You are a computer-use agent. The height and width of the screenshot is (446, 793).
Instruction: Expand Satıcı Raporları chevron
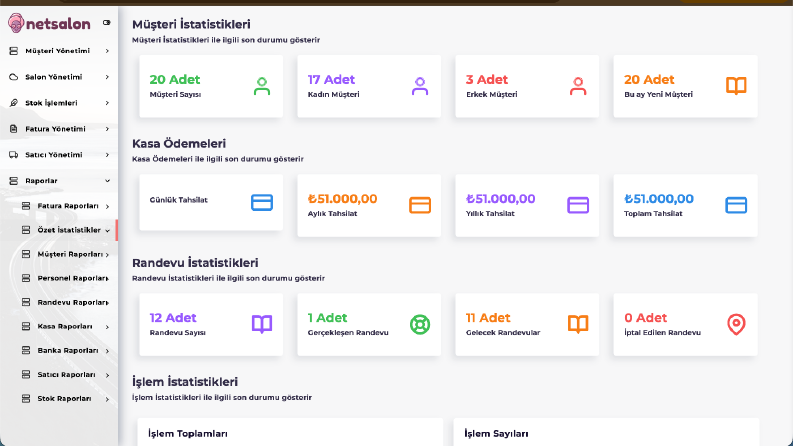click(107, 375)
